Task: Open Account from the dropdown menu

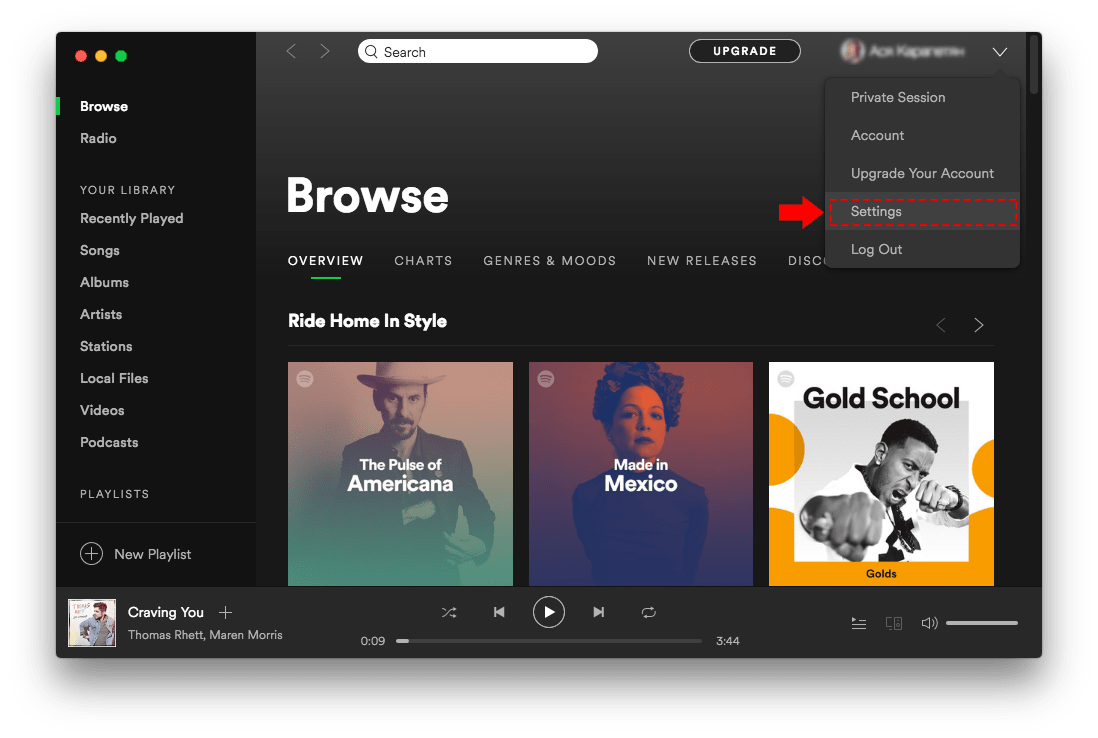Action: [922, 136]
